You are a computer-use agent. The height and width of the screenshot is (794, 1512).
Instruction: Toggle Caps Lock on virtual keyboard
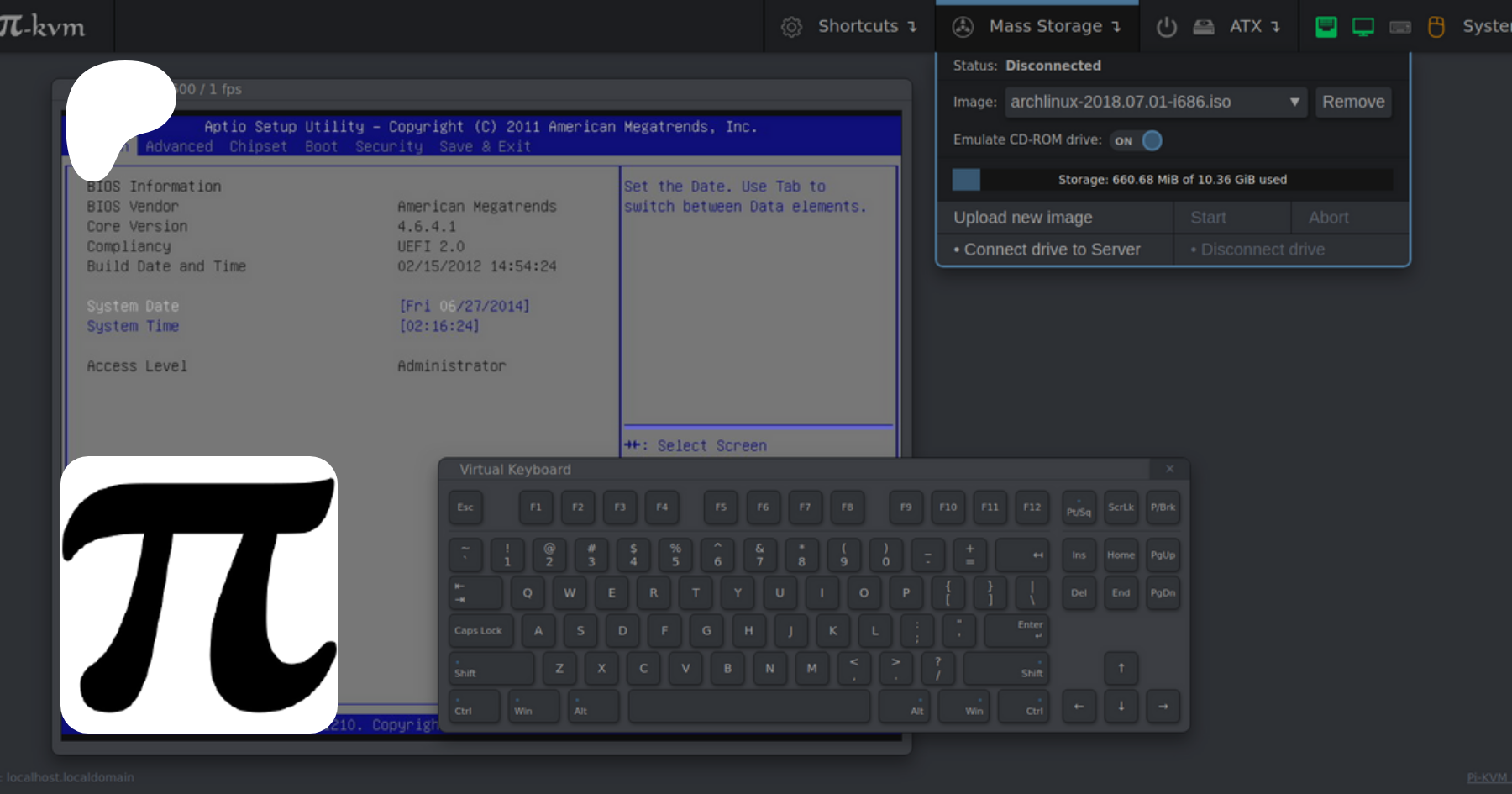click(479, 630)
